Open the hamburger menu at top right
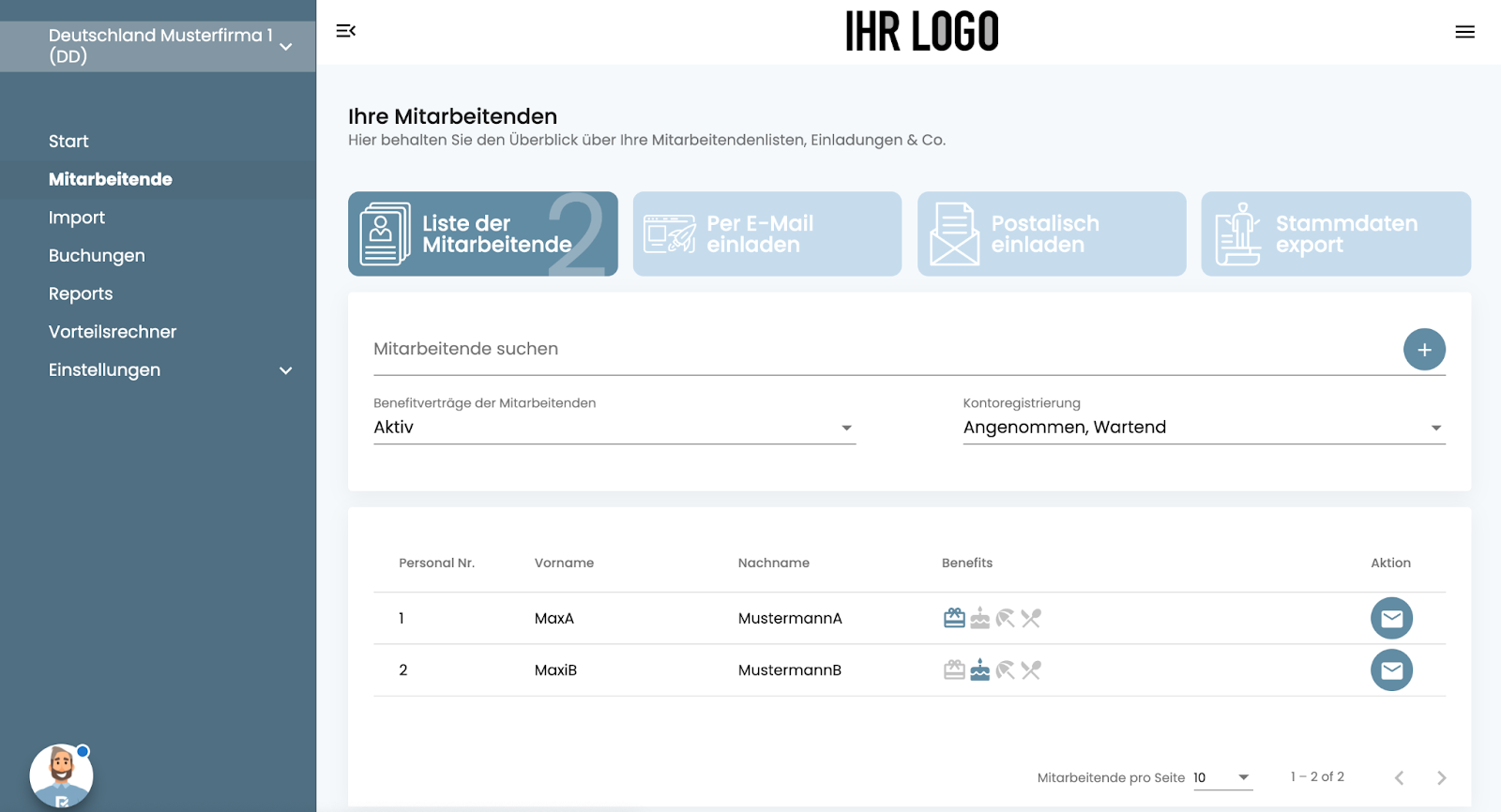The height and width of the screenshot is (812, 1501). pyautogui.click(x=1464, y=32)
